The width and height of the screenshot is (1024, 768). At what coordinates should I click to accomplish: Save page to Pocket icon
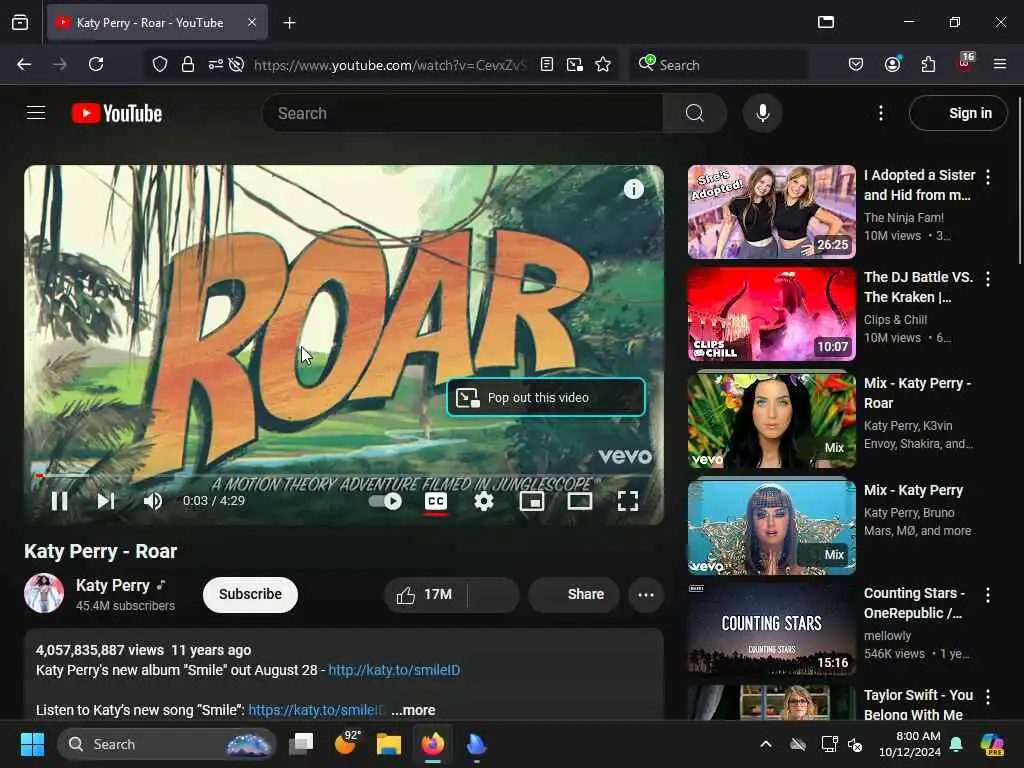[x=856, y=64]
